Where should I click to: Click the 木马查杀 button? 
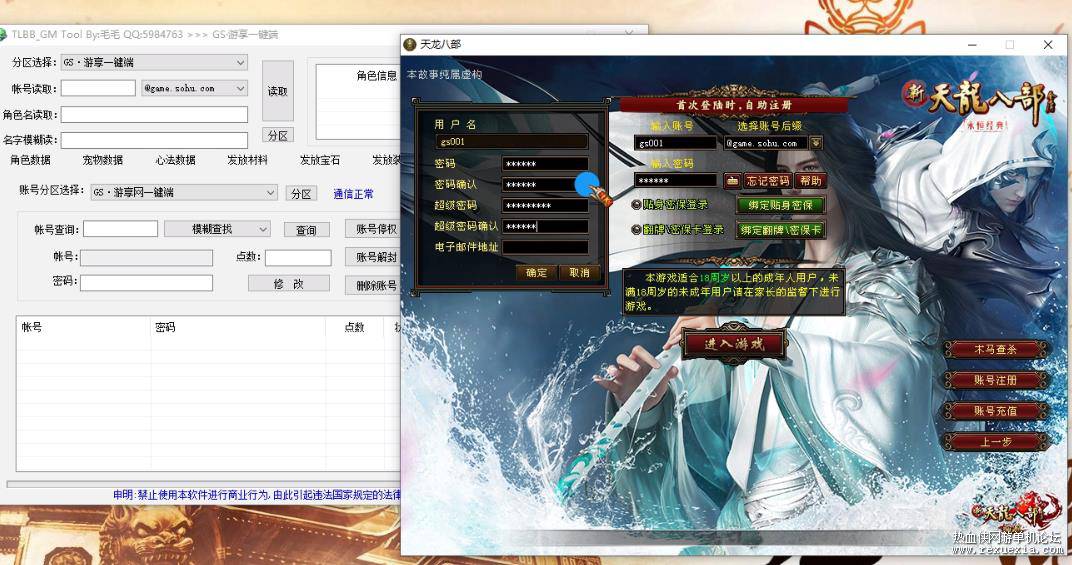click(995, 350)
